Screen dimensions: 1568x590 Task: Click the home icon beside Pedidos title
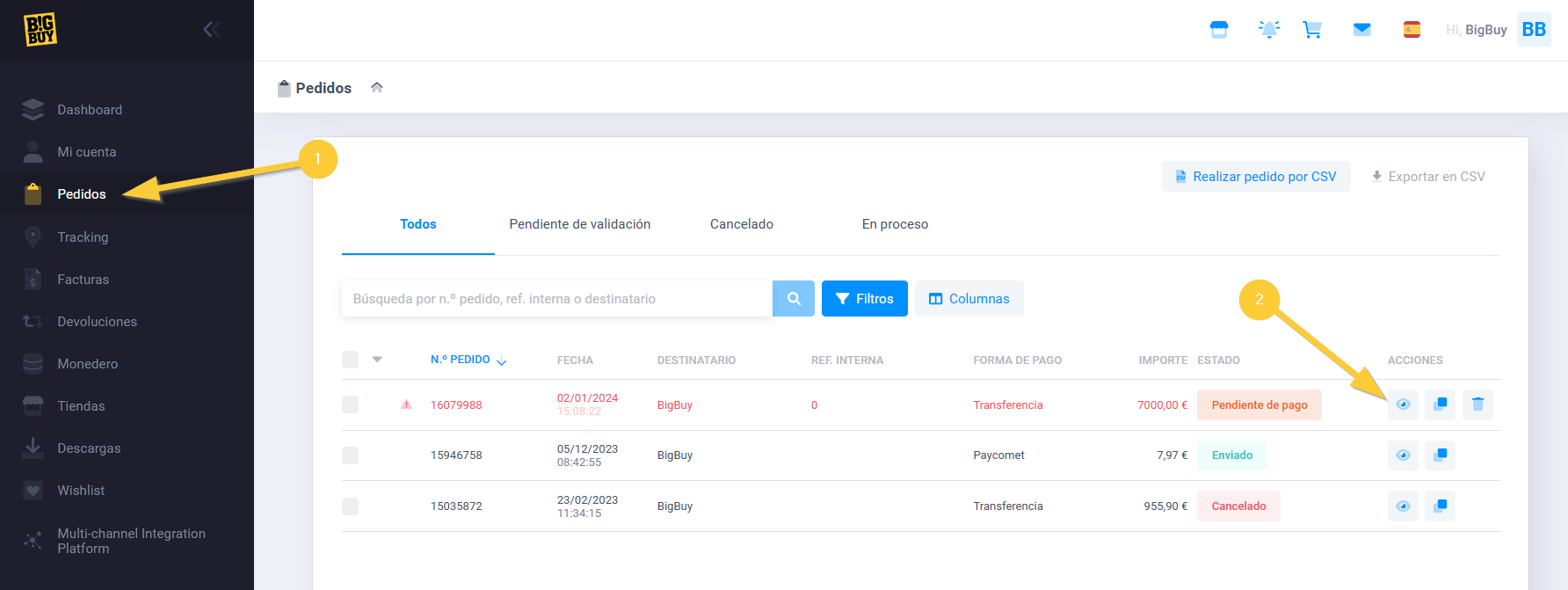click(x=377, y=87)
